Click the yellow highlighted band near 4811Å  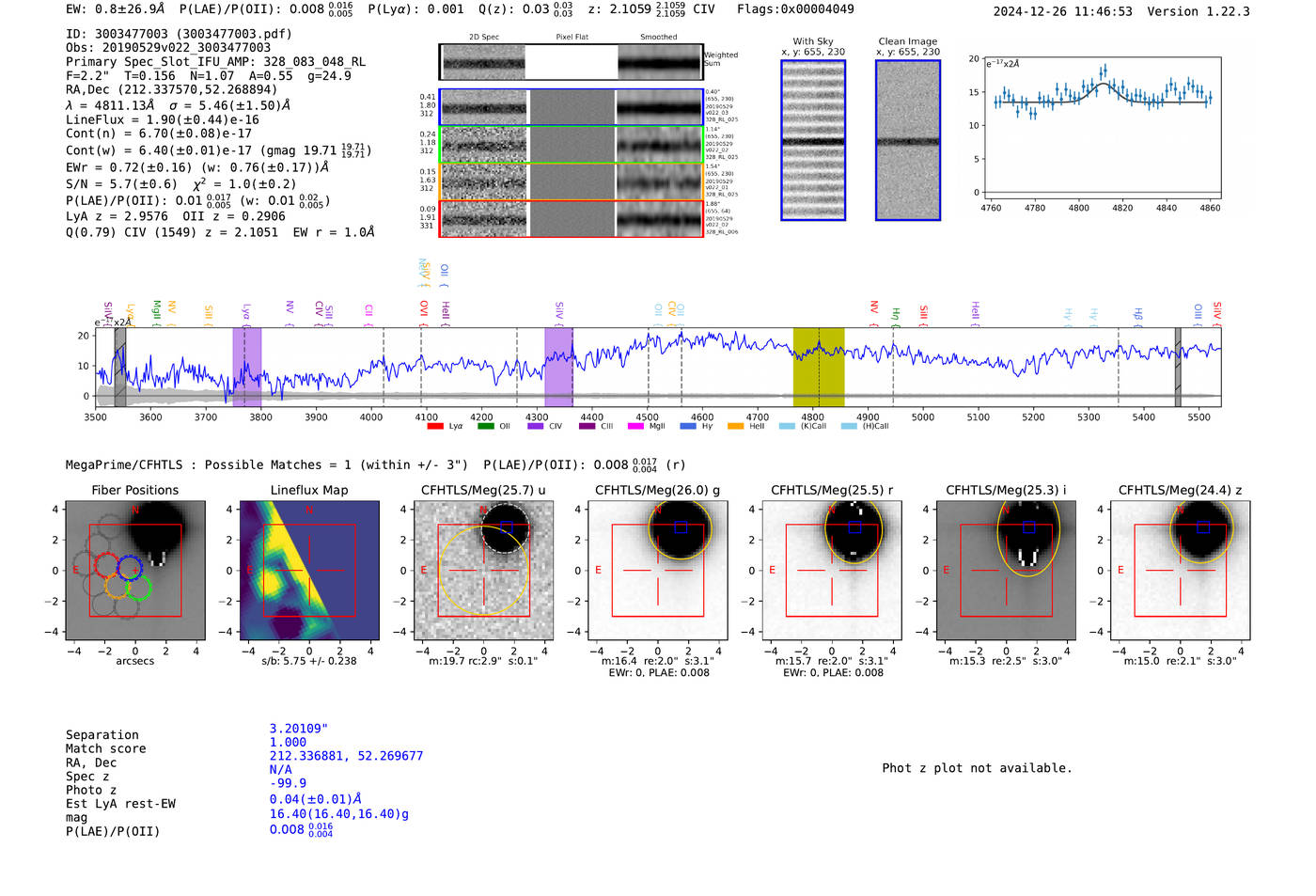click(819, 367)
